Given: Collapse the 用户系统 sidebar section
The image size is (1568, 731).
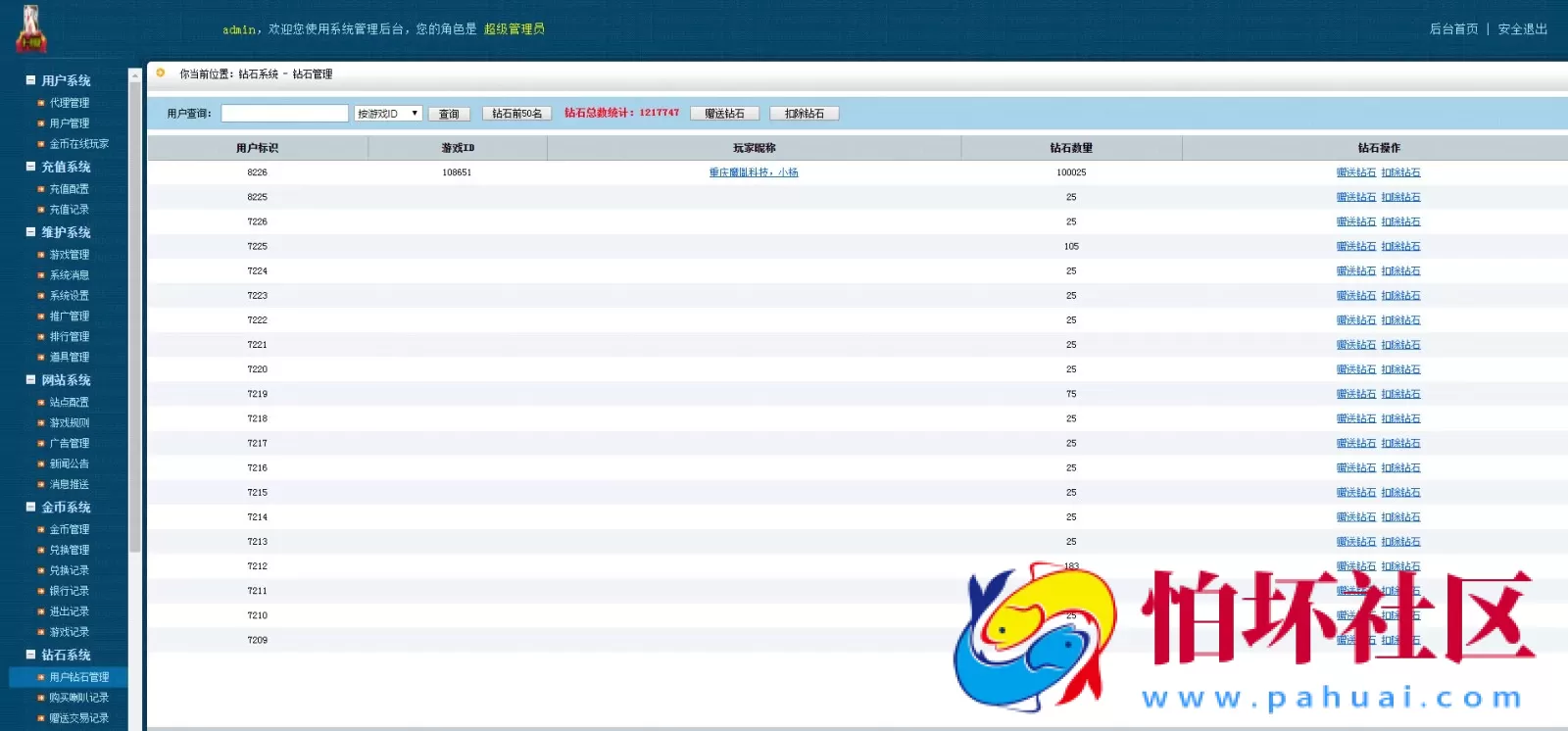Looking at the screenshot, I should coord(31,80).
